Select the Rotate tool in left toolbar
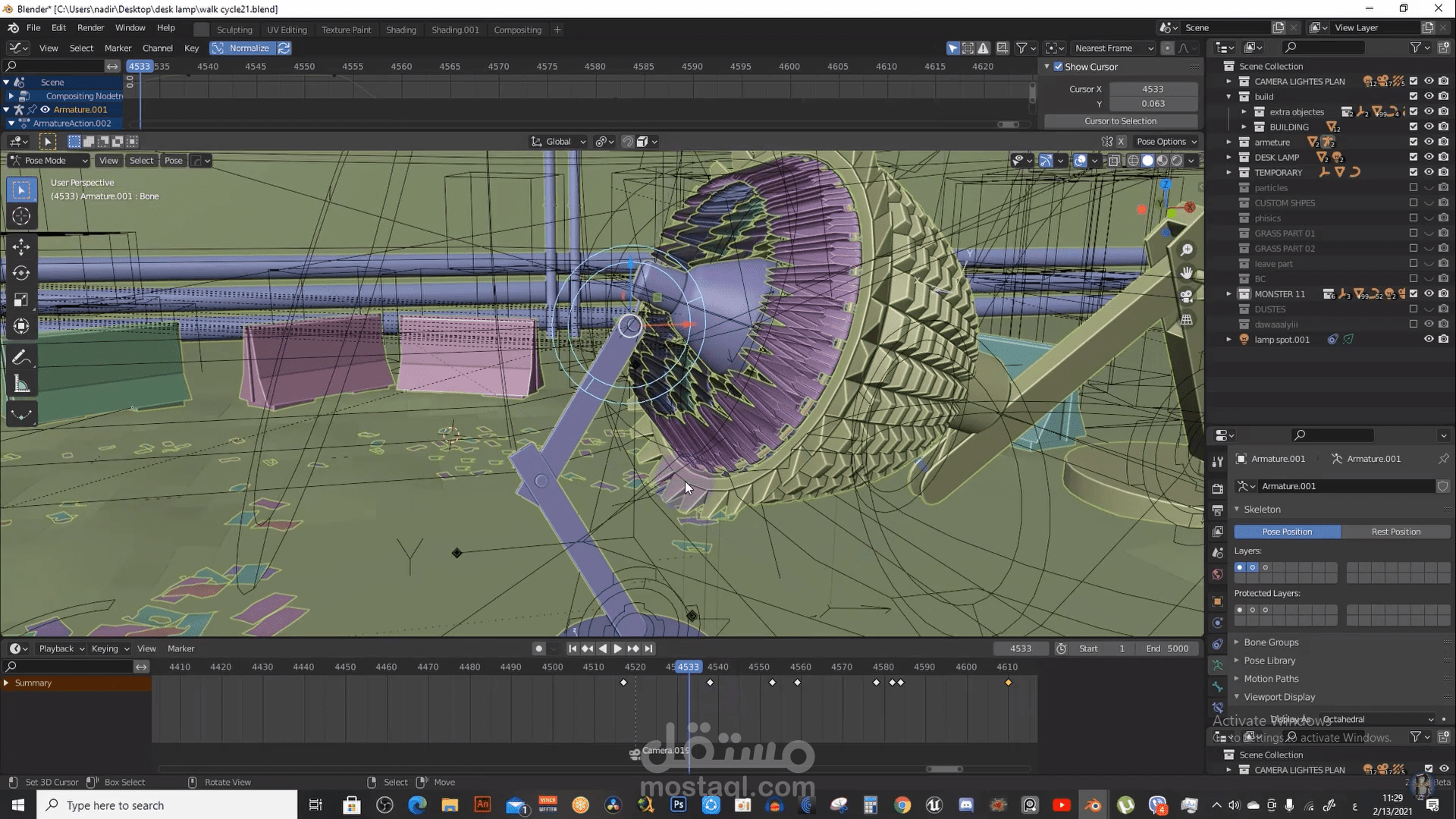This screenshot has width=1456, height=819. coord(21,273)
